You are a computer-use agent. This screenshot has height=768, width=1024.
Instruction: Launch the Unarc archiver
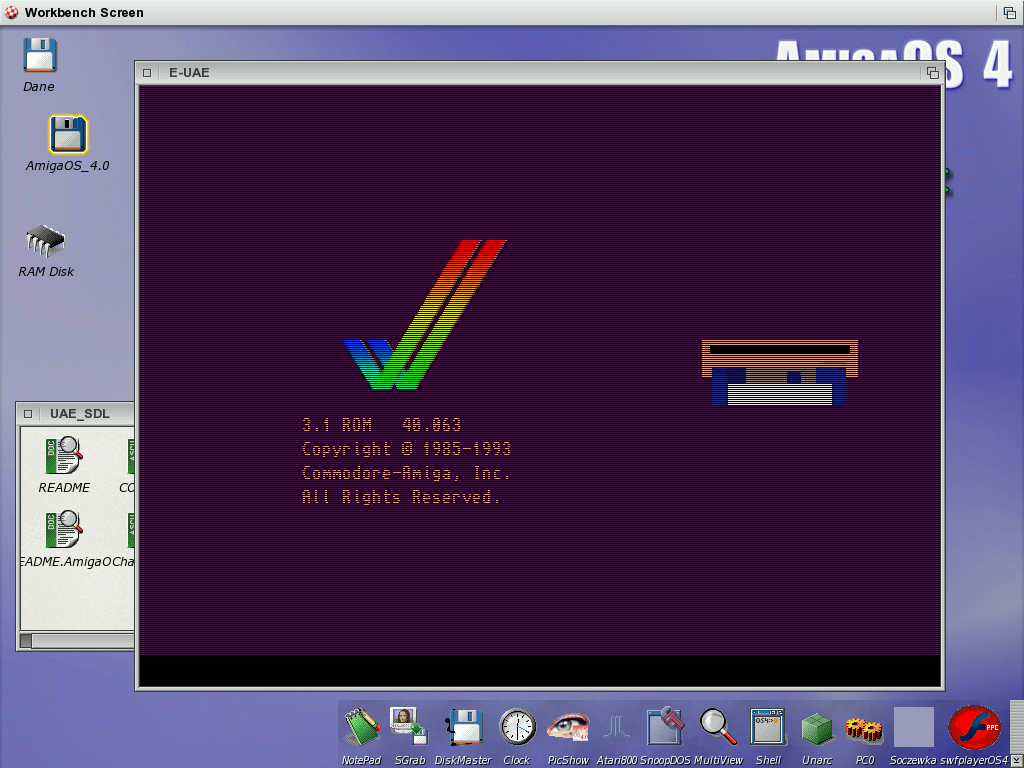click(817, 729)
